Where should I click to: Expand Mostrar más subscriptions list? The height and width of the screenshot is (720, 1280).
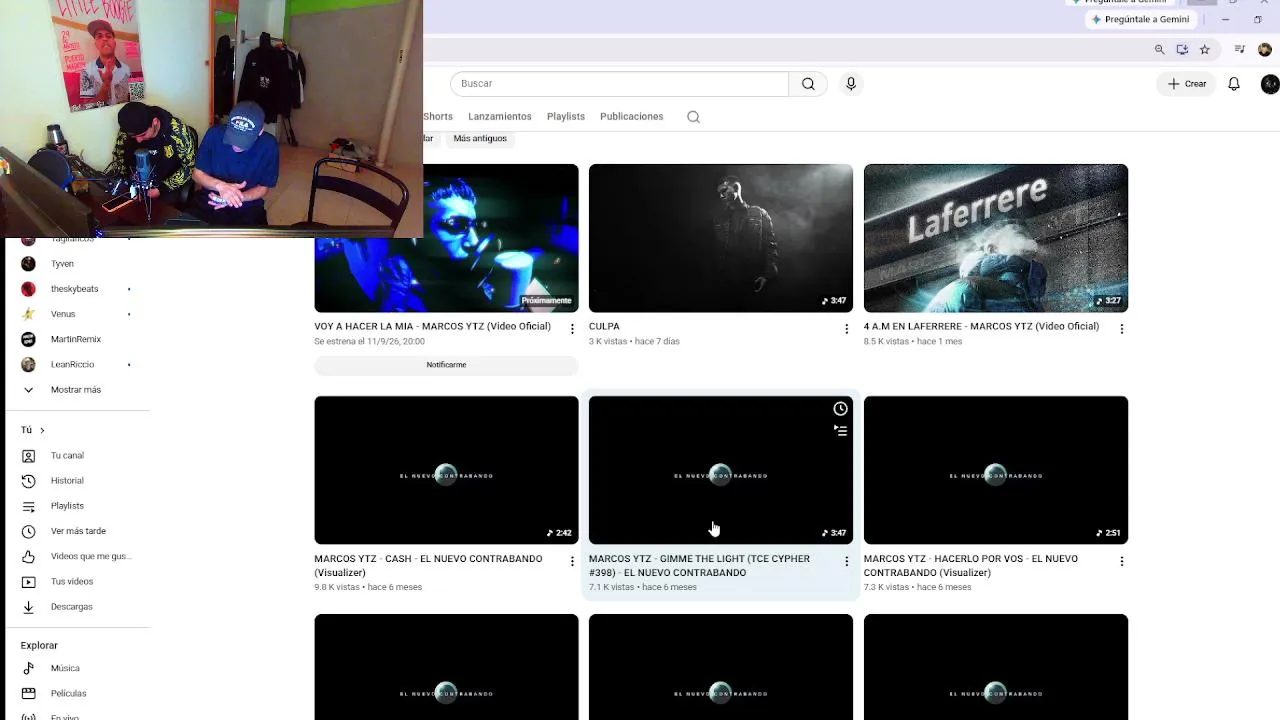pos(78,390)
